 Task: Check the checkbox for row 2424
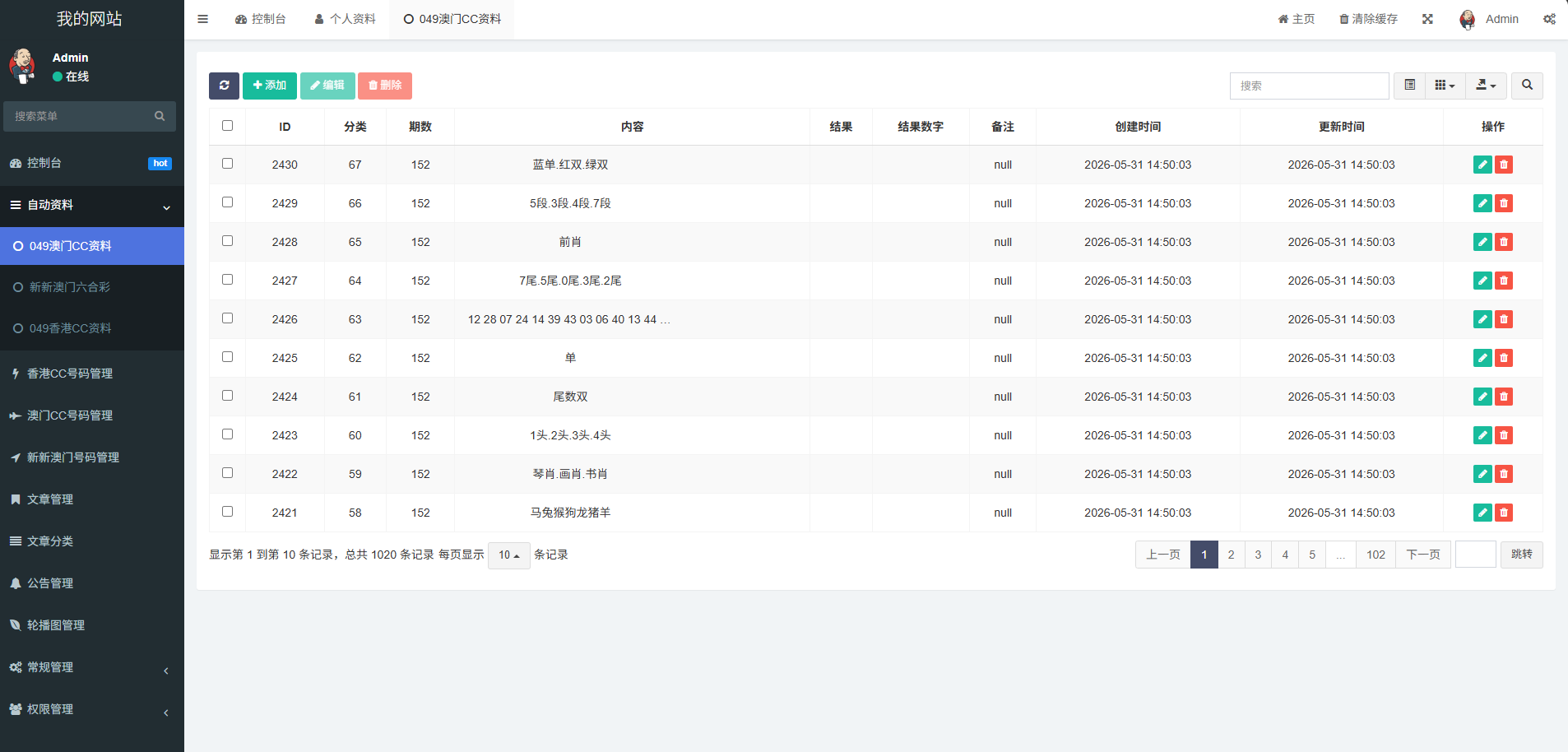point(228,396)
